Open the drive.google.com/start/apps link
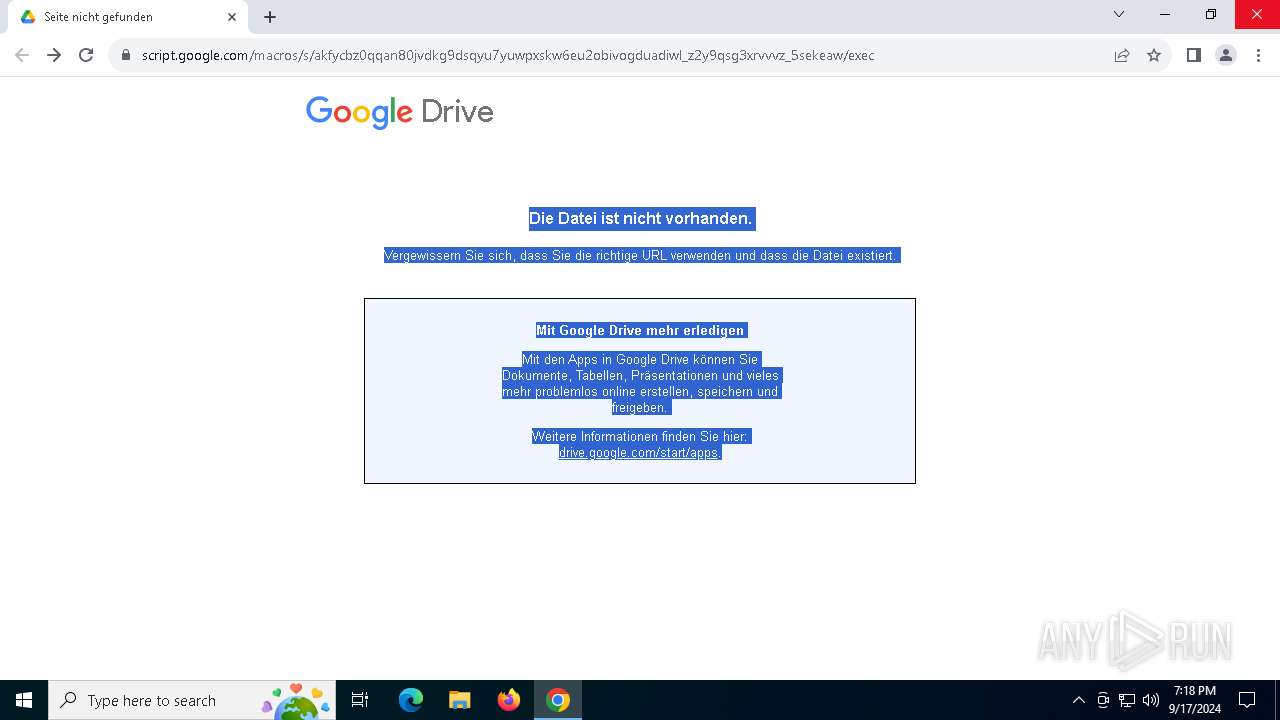The image size is (1280, 720). coord(639,453)
